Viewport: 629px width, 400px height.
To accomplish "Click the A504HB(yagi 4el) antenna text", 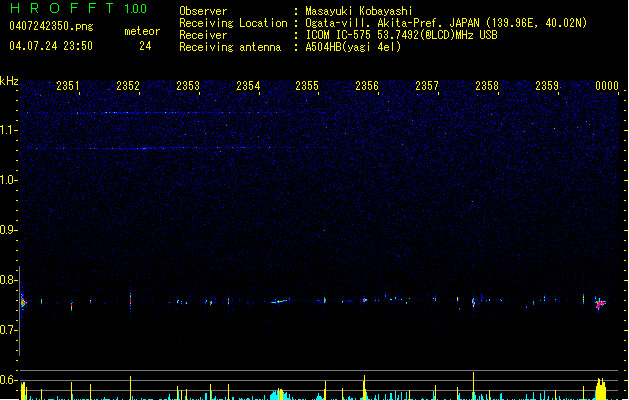I will (x=353, y=47).
